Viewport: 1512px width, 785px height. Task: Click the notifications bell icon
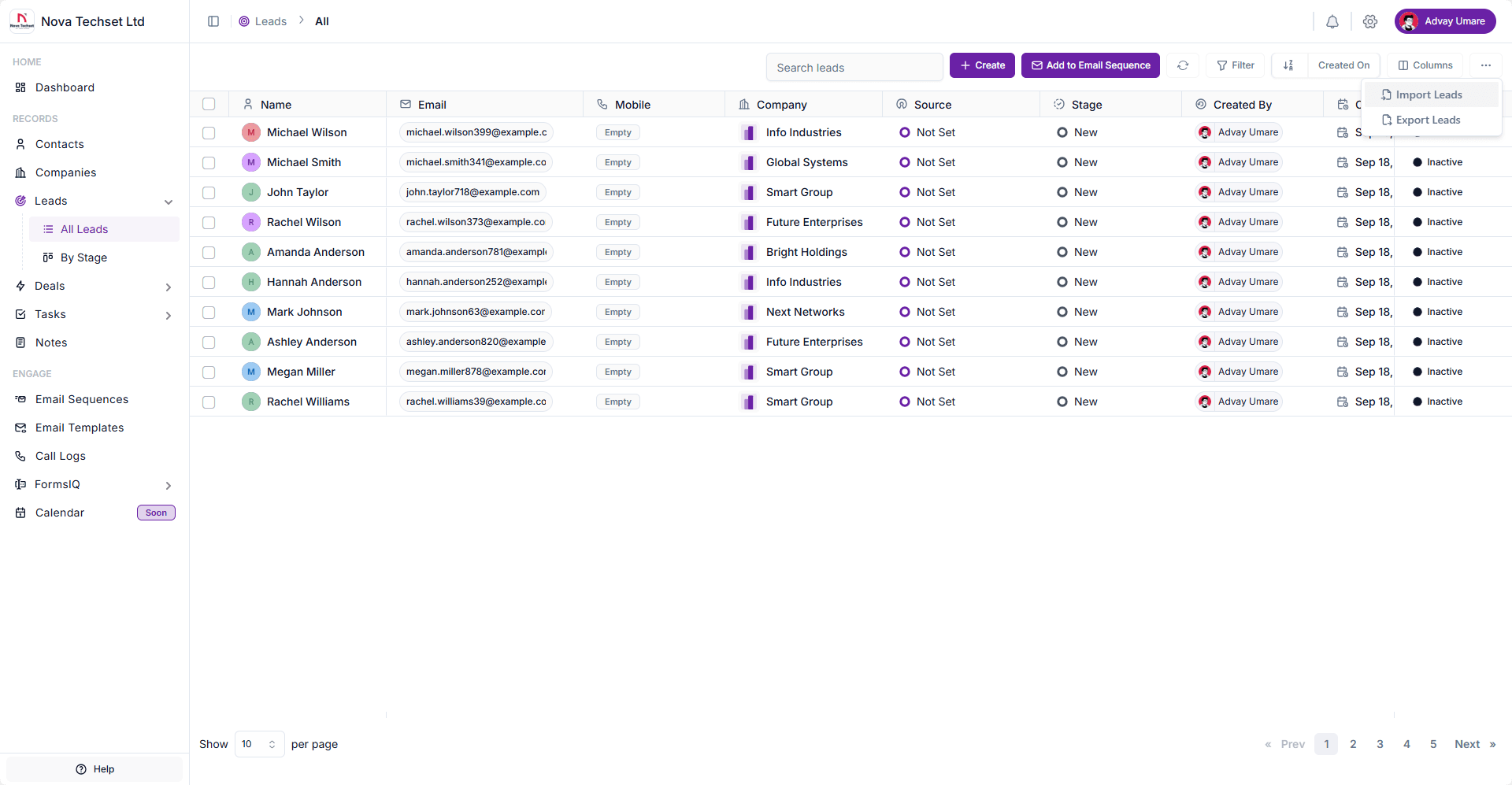click(x=1332, y=22)
